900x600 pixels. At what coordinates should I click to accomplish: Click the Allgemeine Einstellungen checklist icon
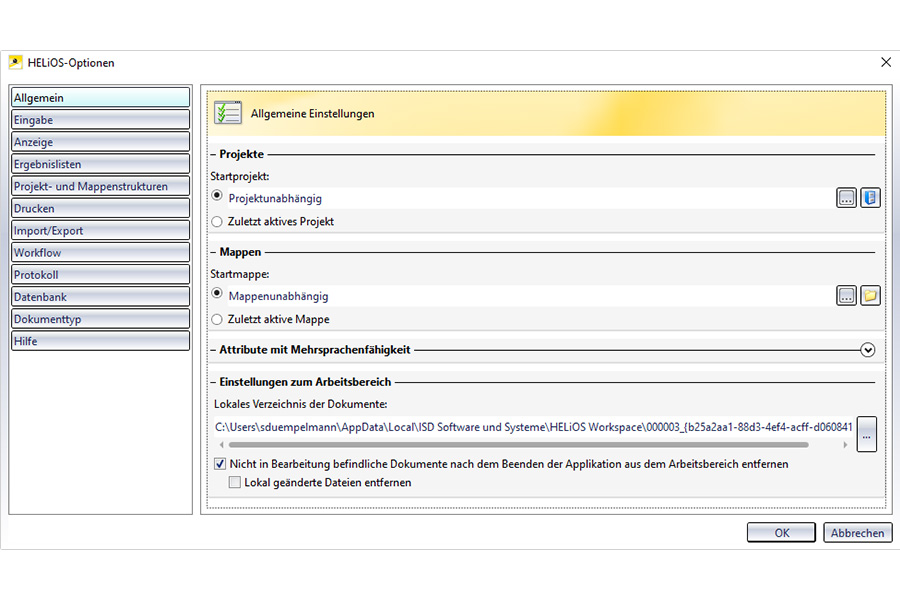coord(228,113)
